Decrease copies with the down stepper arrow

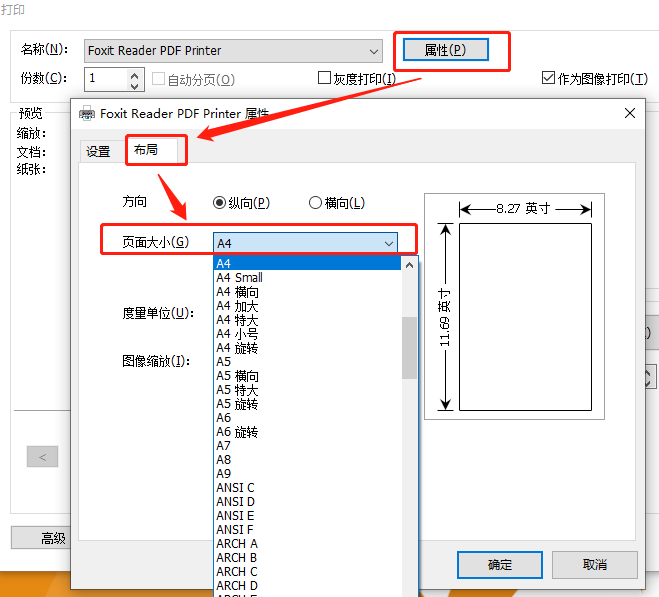click(x=134, y=86)
